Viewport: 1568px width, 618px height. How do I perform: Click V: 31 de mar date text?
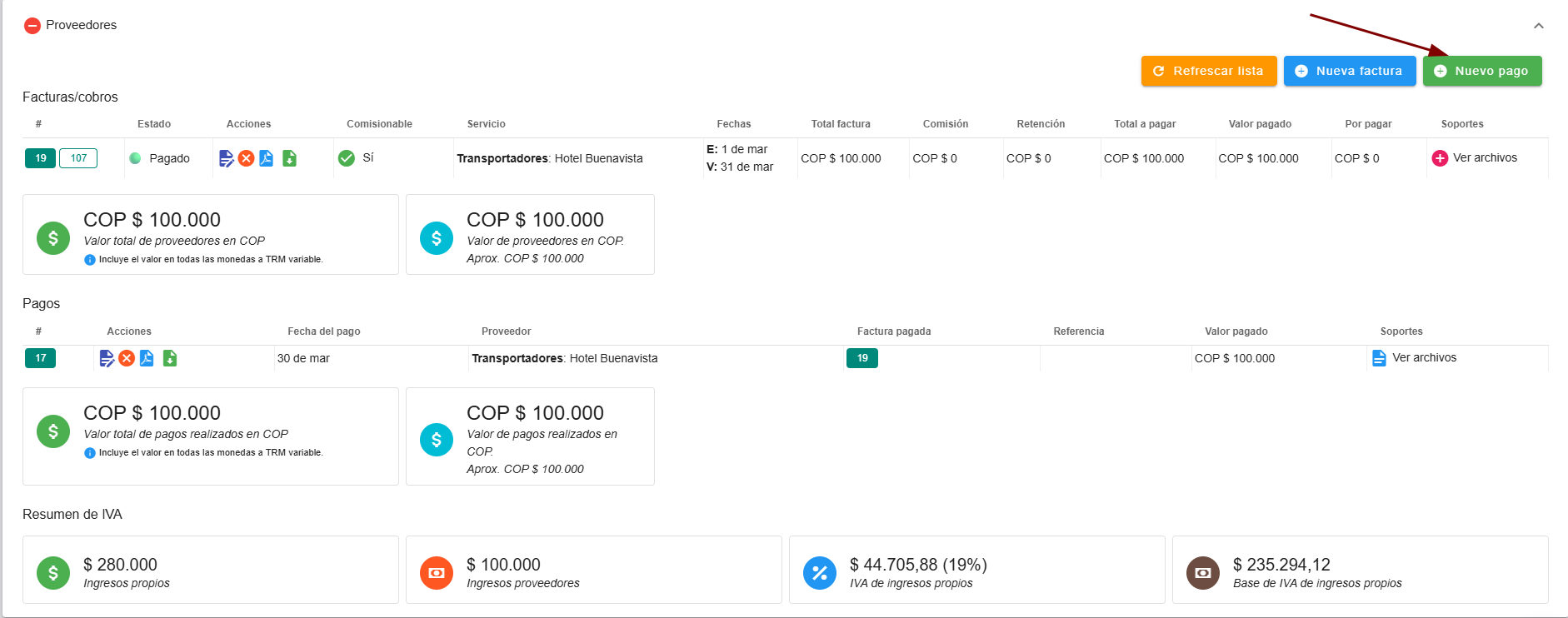(x=740, y=167)
